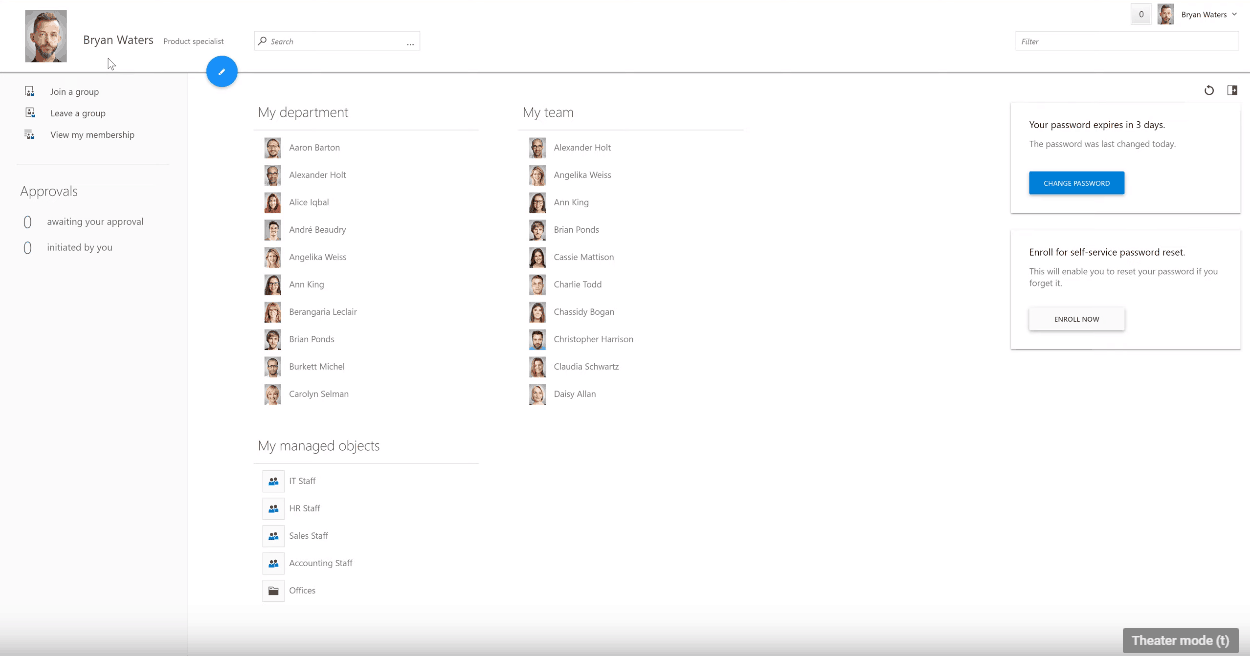Open the IT Staff group icon
The height and width of the screenshot is (656, 1250).
pyautogui.click(x=273, y=481)
